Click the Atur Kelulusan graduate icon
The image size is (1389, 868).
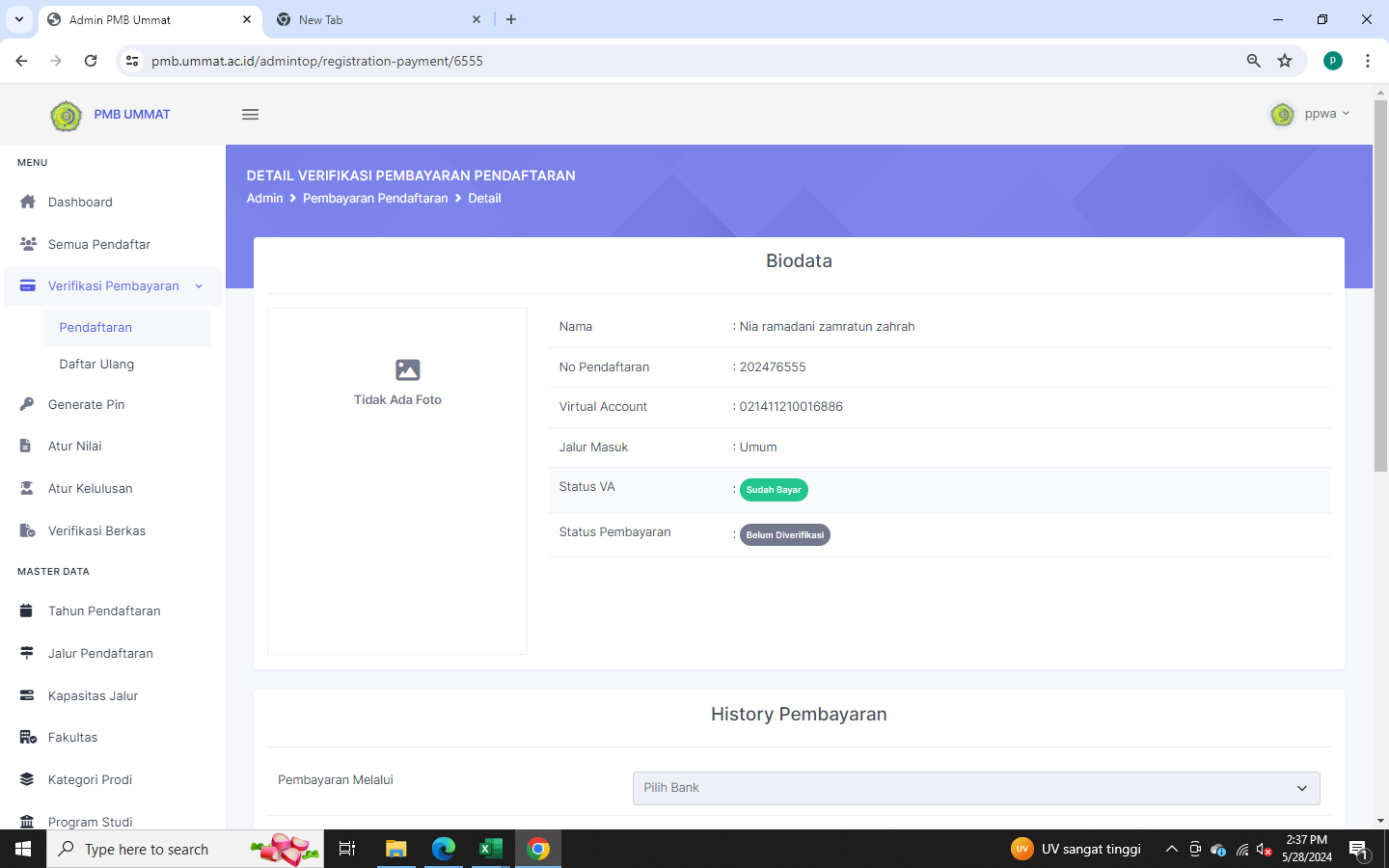click(27, 488)
